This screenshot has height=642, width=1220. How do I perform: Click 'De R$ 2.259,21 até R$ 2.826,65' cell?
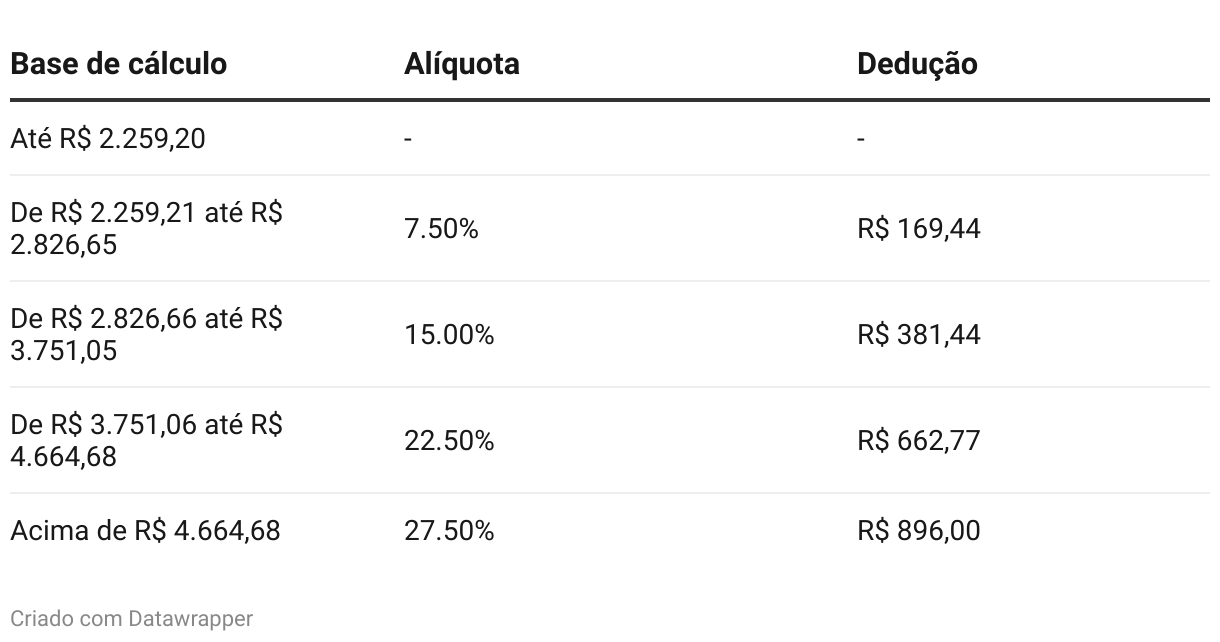pos(146,229)
